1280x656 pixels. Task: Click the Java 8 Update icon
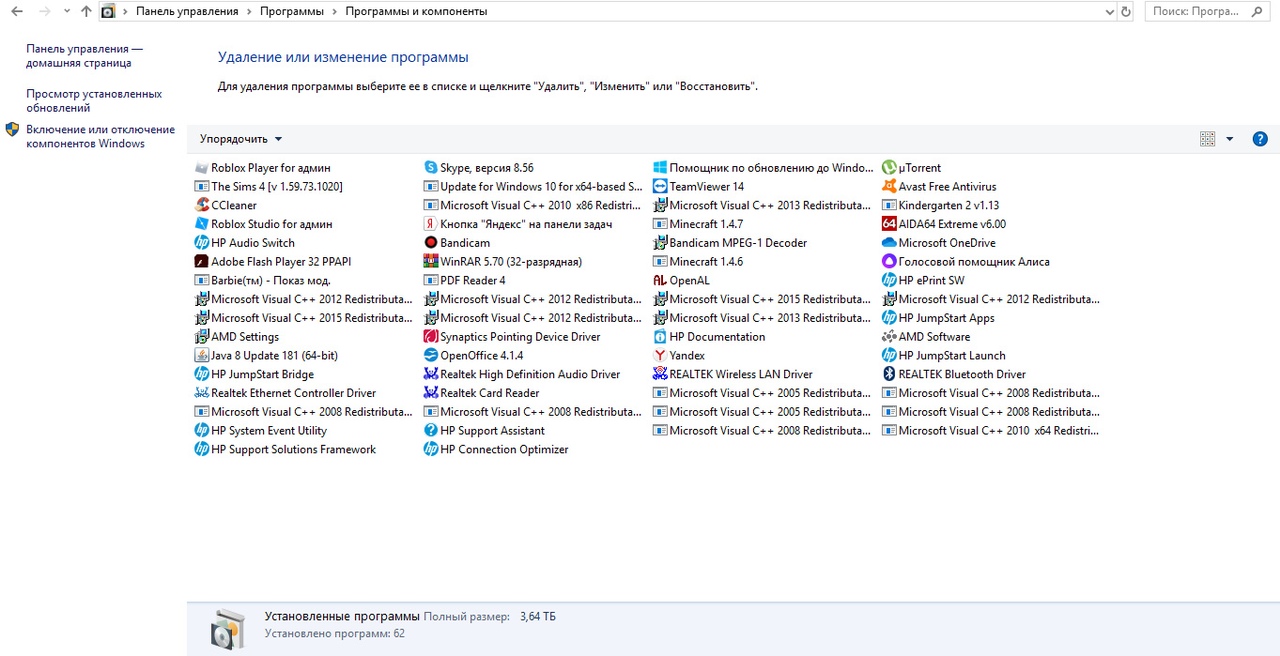(x=202, y=355)
